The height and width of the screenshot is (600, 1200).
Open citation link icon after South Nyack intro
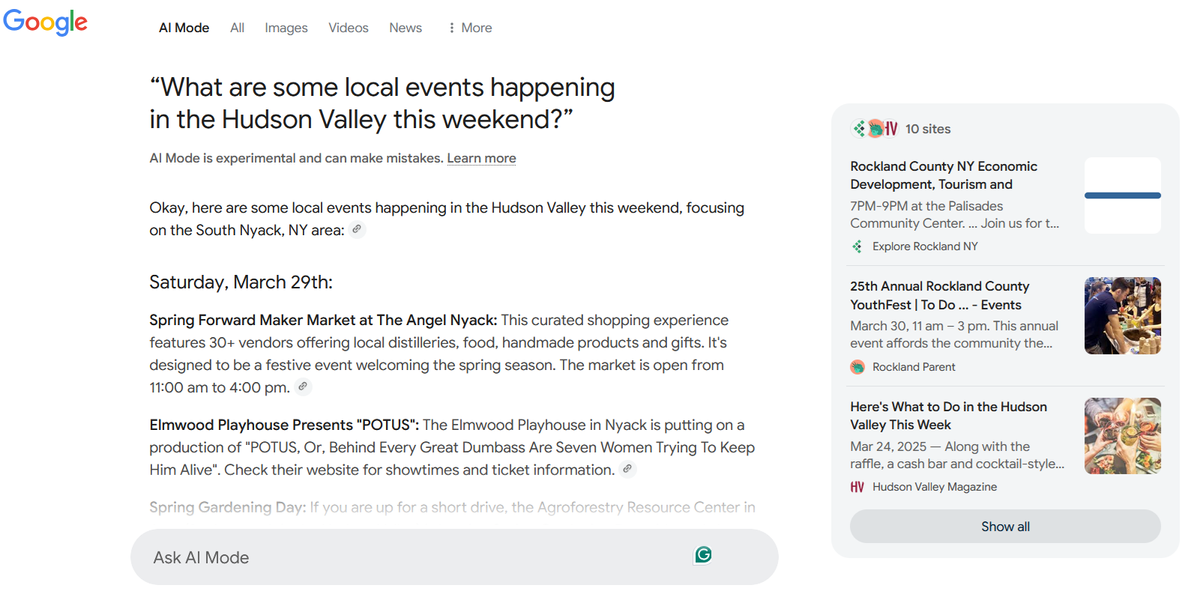coord(357,230)
